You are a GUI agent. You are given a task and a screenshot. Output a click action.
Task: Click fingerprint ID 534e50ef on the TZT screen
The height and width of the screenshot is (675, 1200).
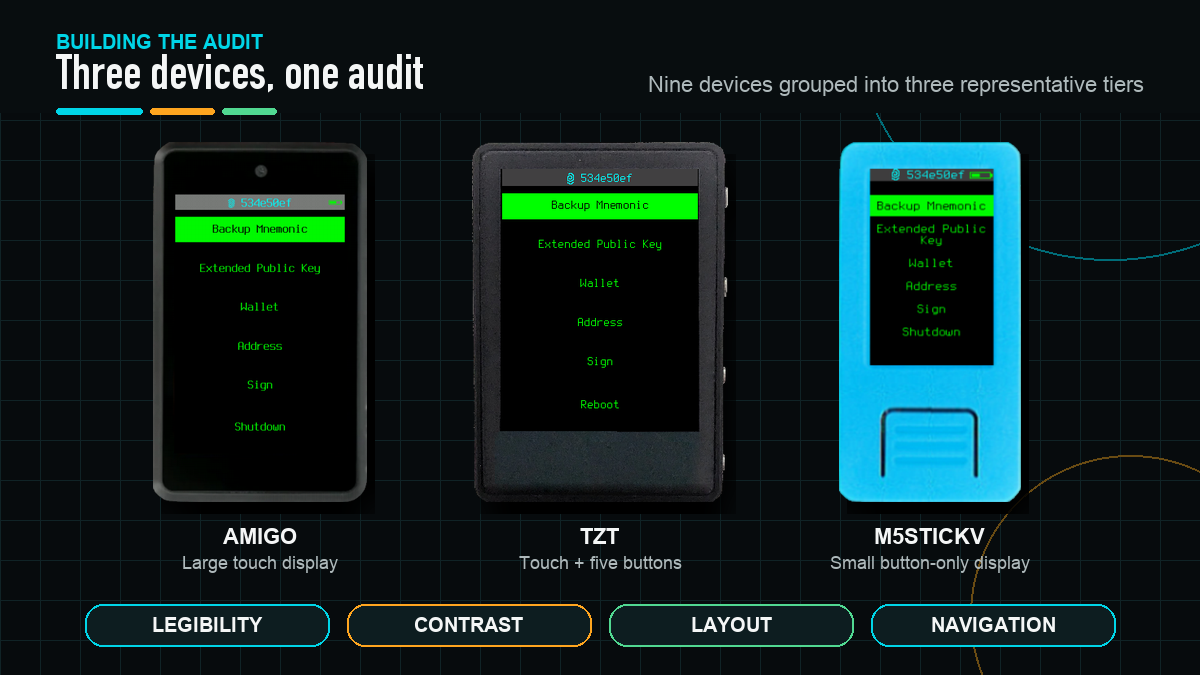(x=606, y=178)
